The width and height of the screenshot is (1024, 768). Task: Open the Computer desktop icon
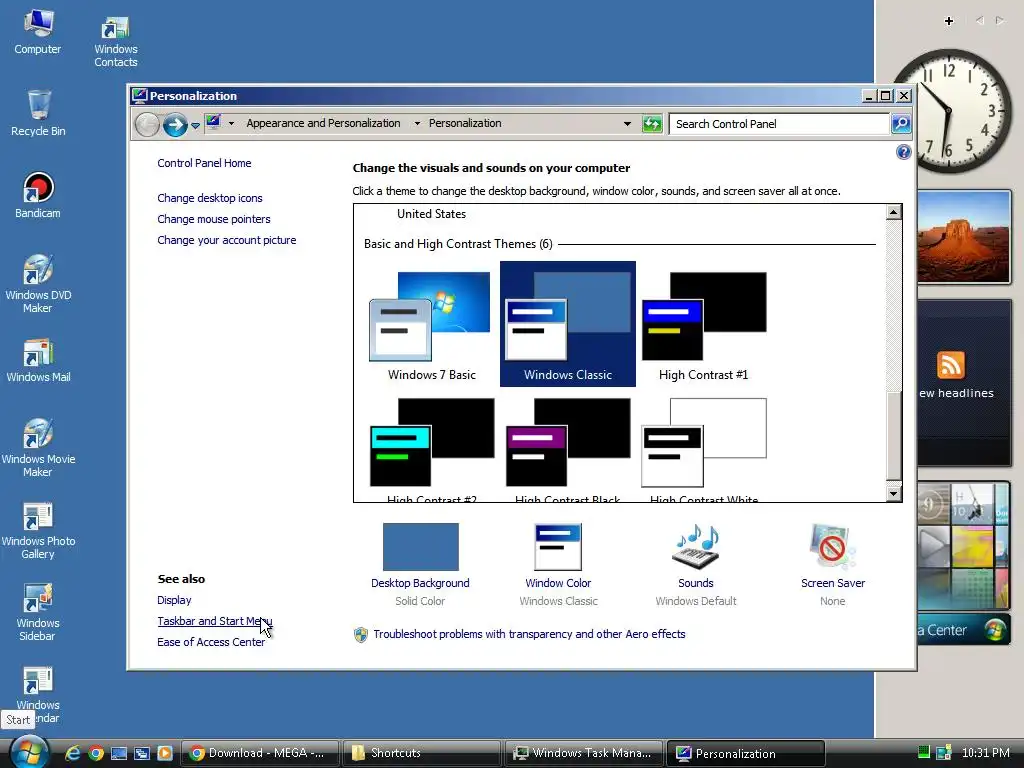point(38,33)
